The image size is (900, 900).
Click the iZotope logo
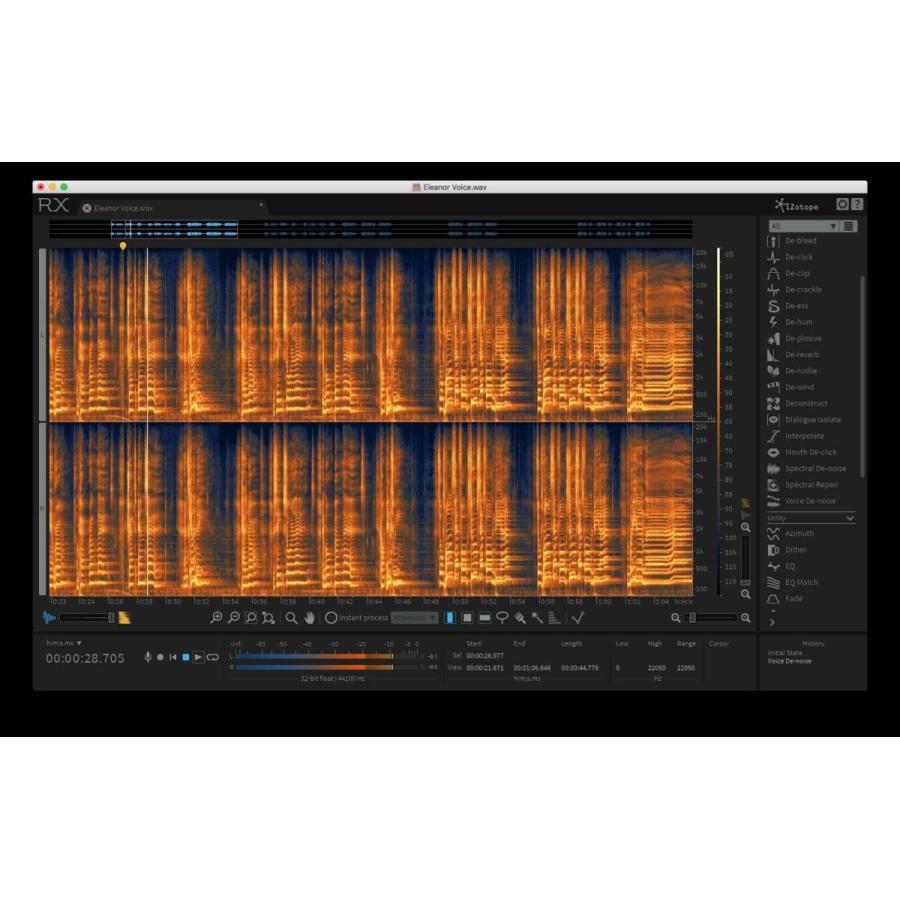click(797, 205)
